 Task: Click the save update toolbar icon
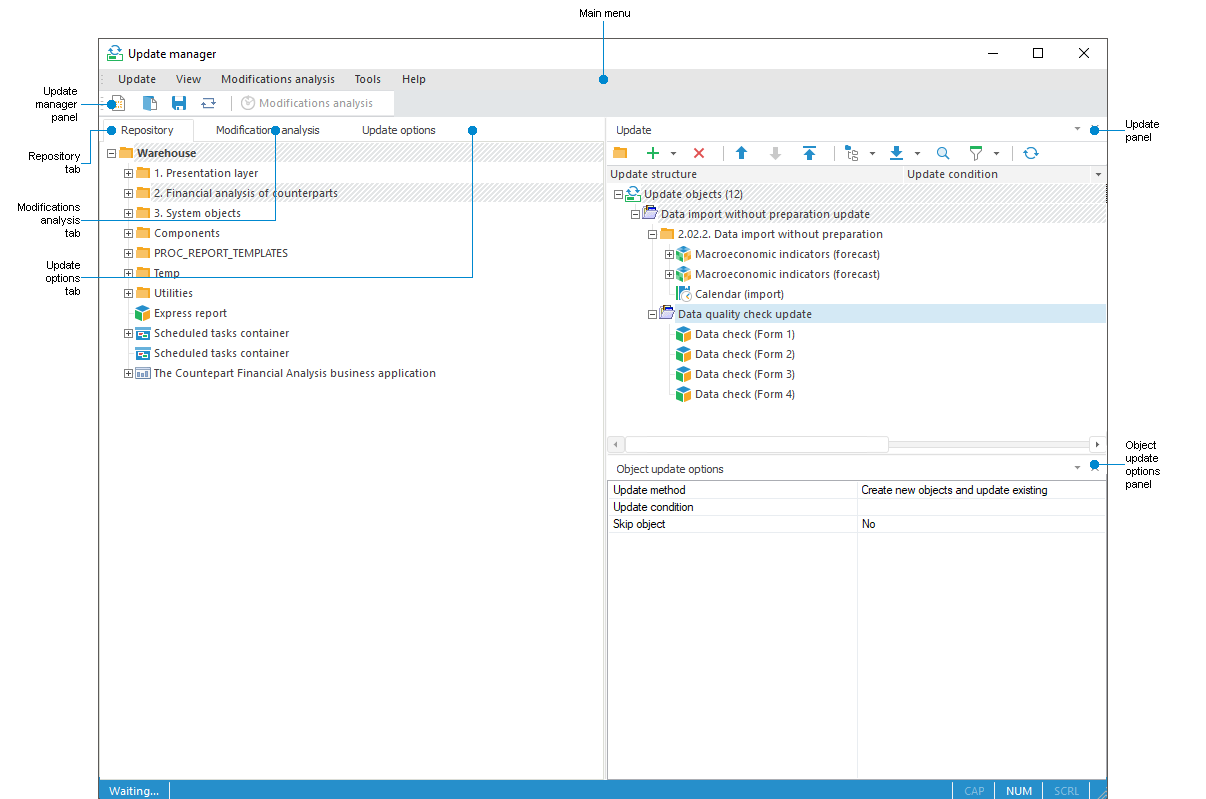pos(179,103)
